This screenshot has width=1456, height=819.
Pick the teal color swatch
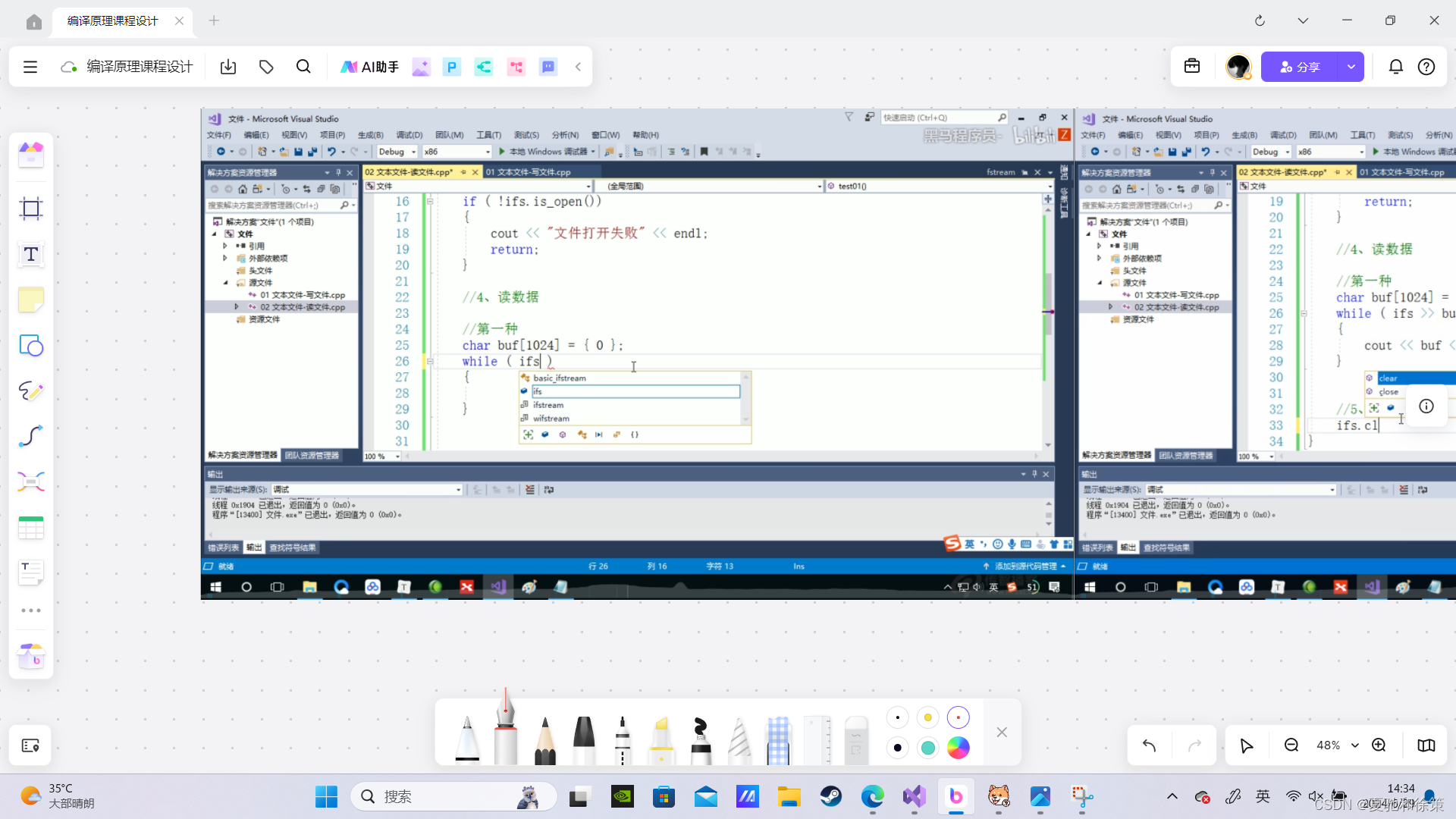click(x=927, y=748)
